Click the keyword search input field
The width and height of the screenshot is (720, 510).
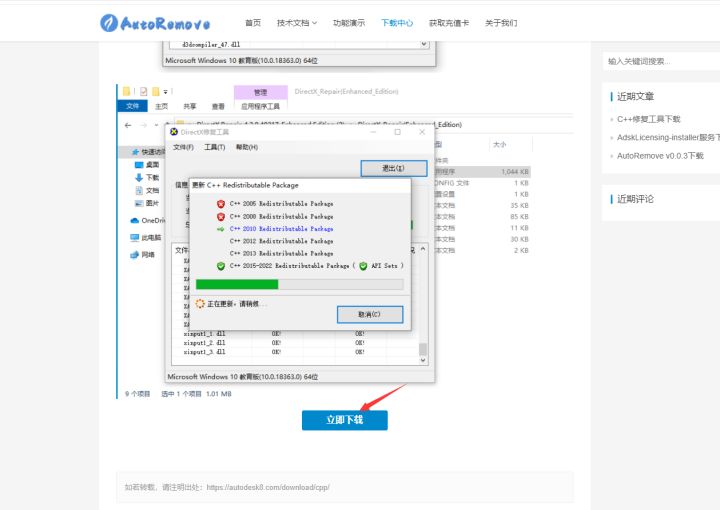(660, 61)
